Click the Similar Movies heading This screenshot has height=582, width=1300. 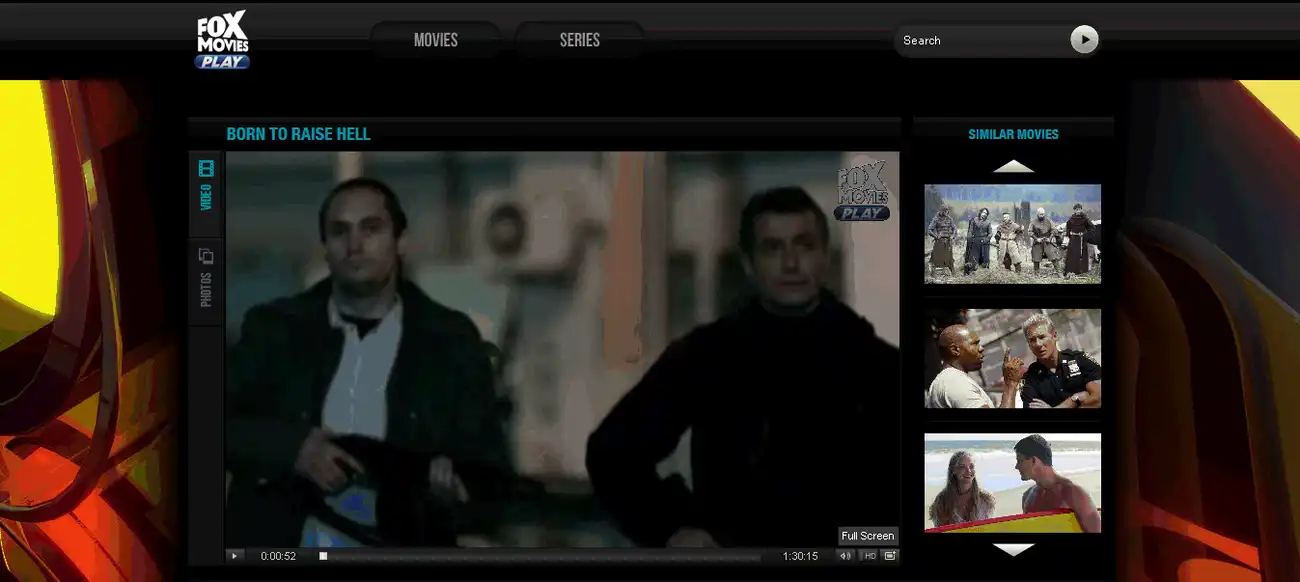click(1013, 134)
